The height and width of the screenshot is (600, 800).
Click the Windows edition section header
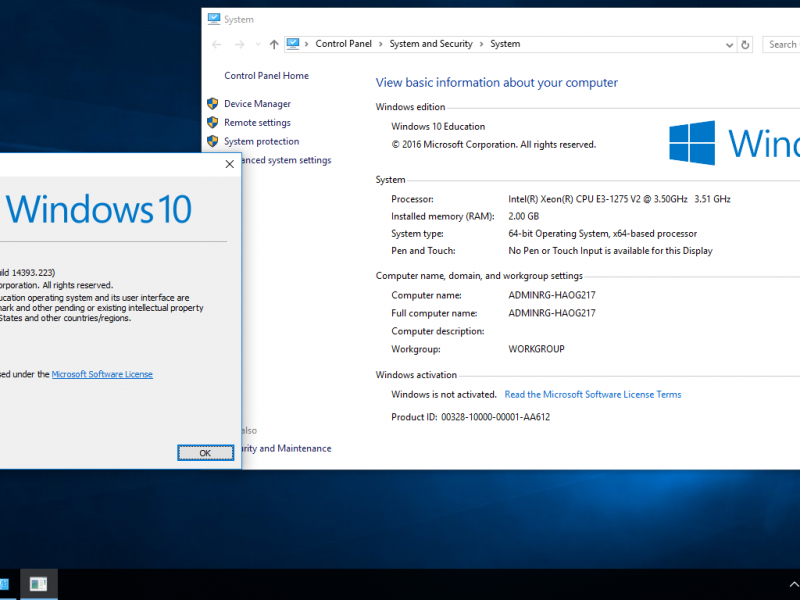point(410,107)
